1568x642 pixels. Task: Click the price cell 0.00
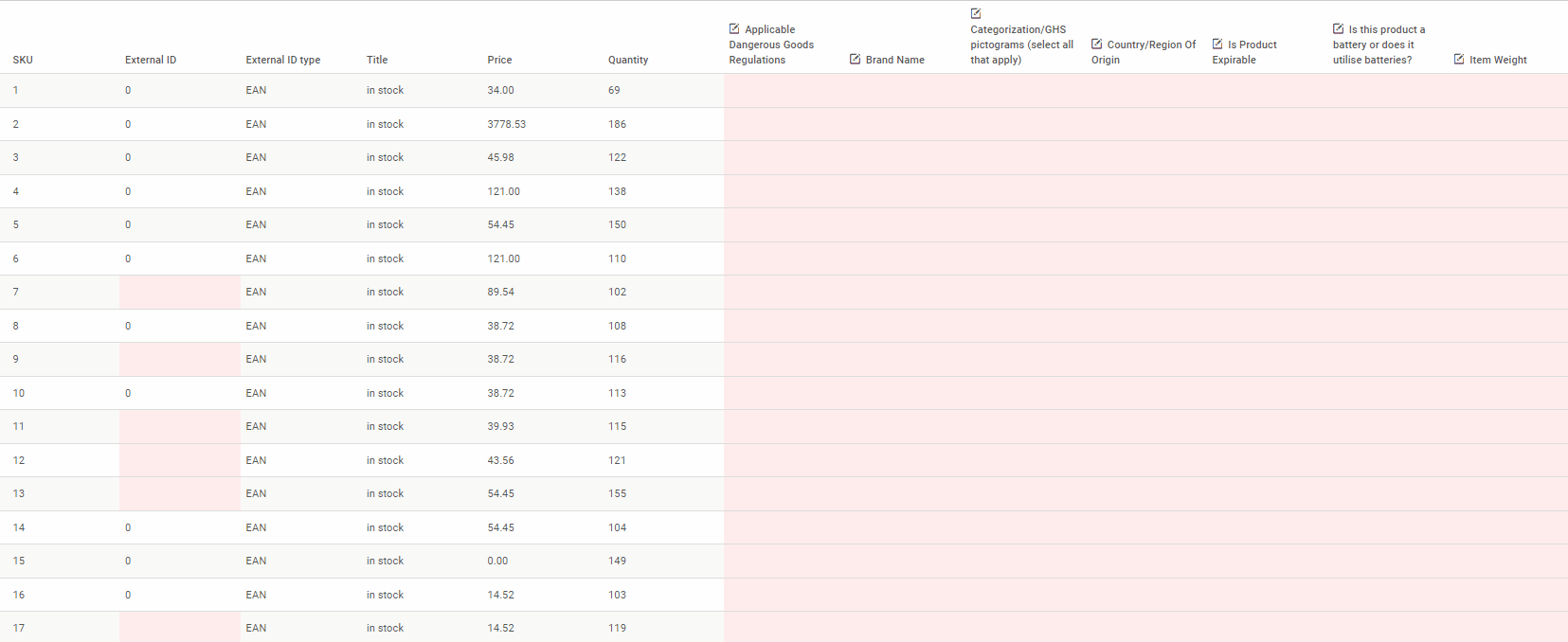pyautogui.click(x=498, y=561)
